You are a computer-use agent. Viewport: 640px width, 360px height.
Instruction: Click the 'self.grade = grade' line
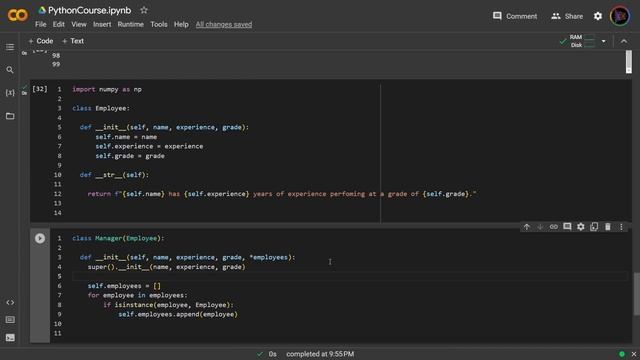(130, 156)
